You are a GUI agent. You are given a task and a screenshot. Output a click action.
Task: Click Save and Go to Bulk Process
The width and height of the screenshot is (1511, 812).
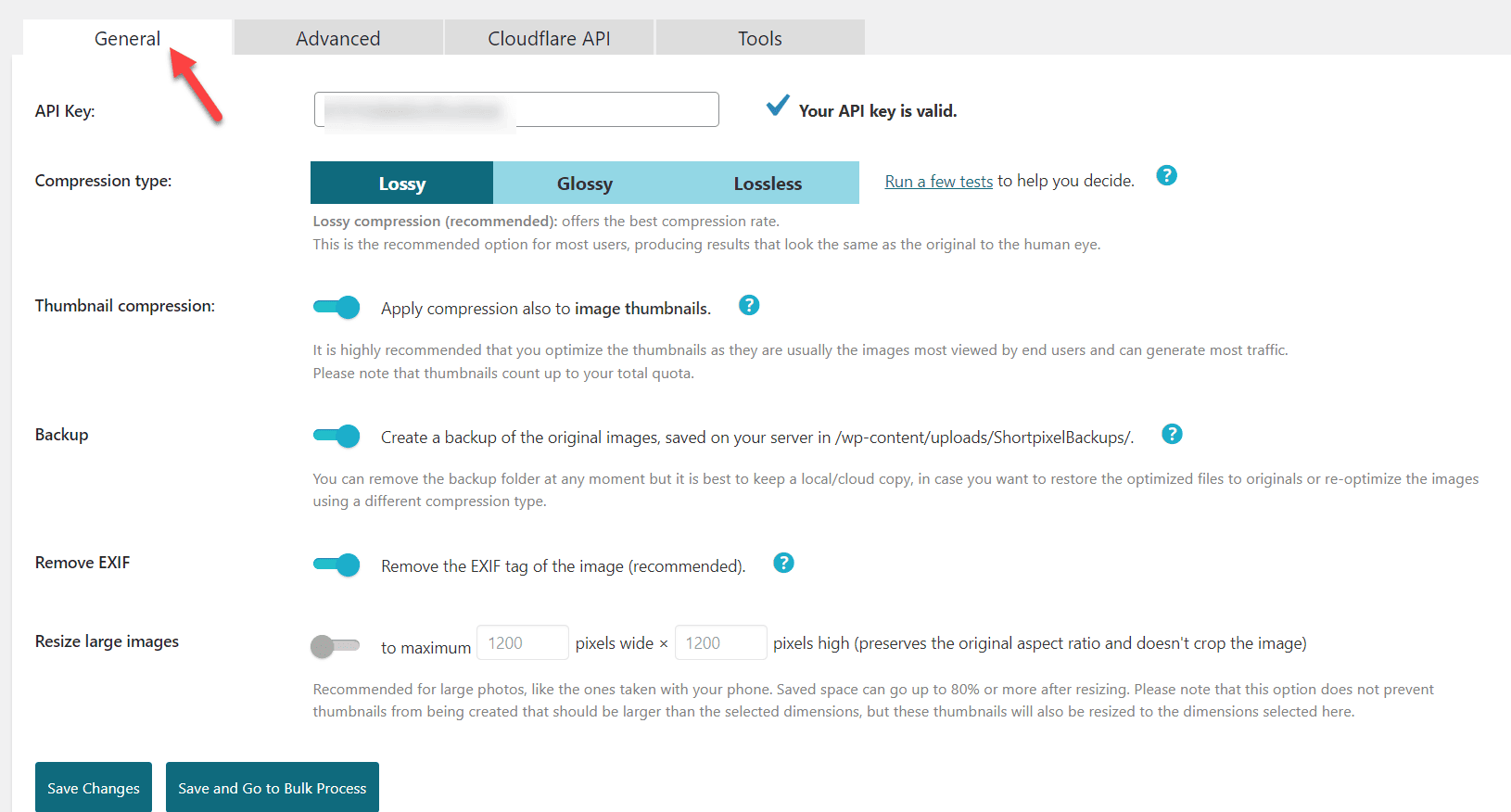(x=273, y=788)
